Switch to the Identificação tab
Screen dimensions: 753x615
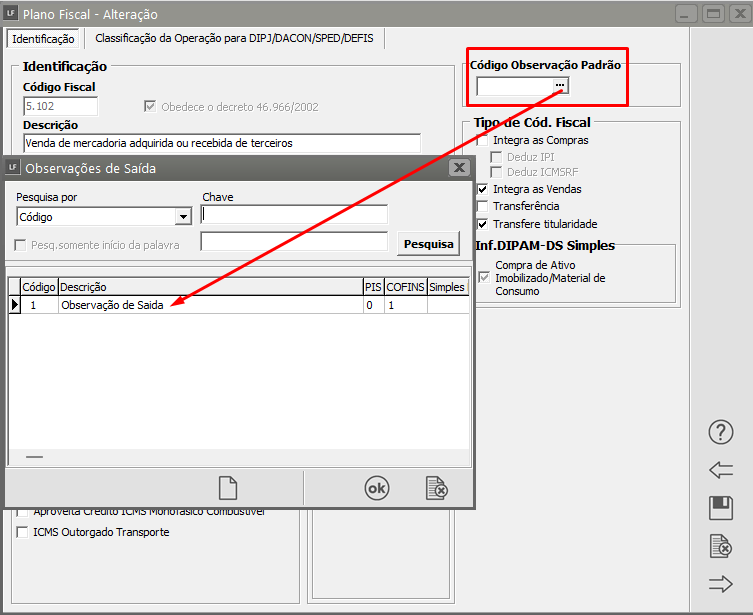43,39
